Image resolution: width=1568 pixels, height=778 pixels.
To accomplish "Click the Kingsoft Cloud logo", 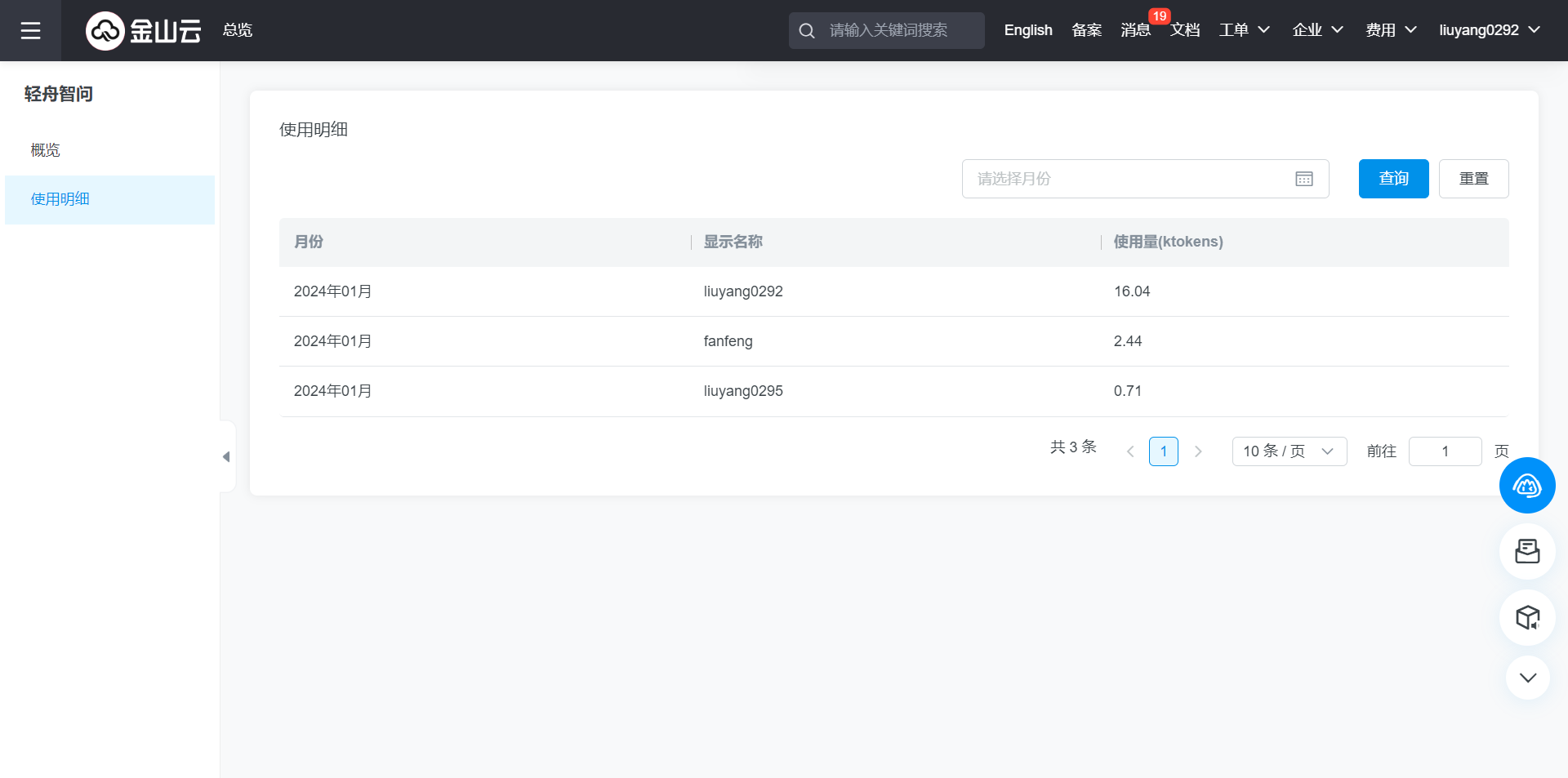I will [144, 30].
